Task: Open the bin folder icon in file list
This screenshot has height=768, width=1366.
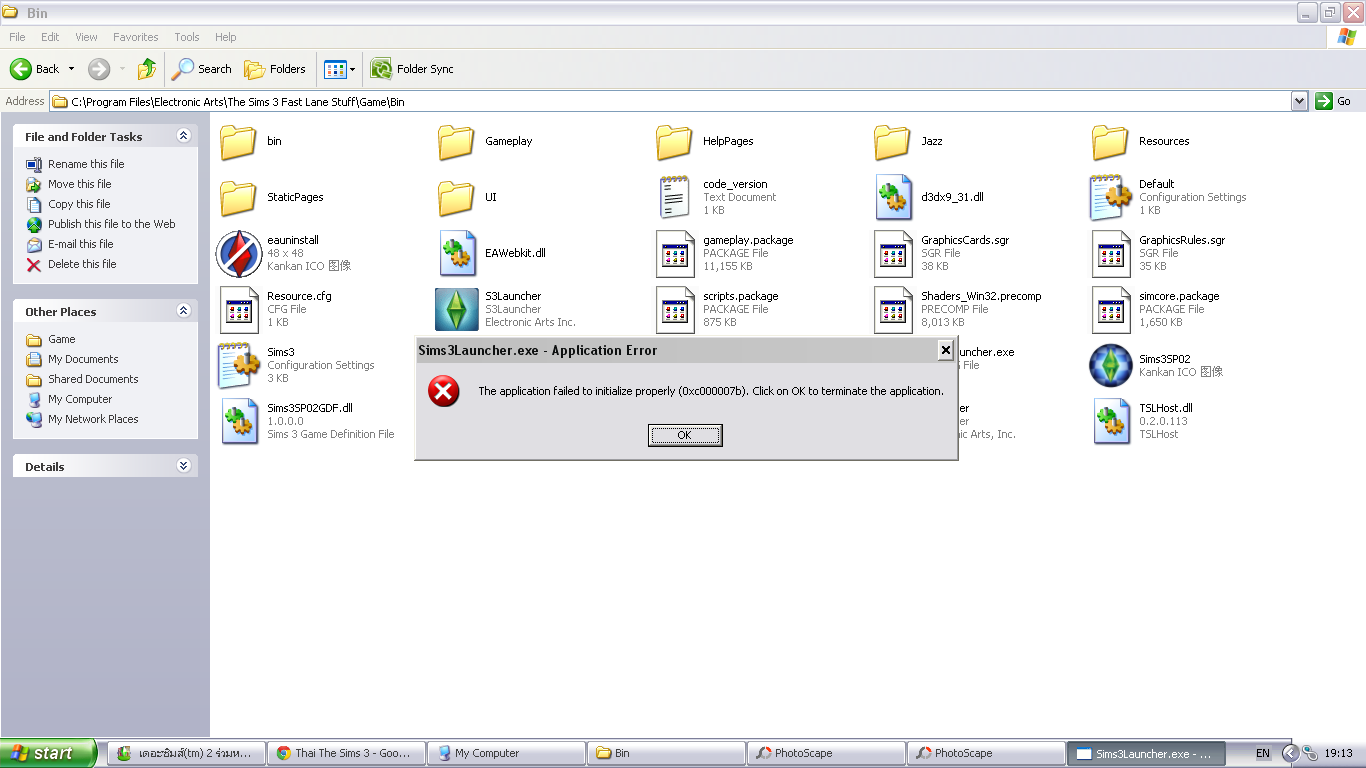Action: click(x=238, y=142)
